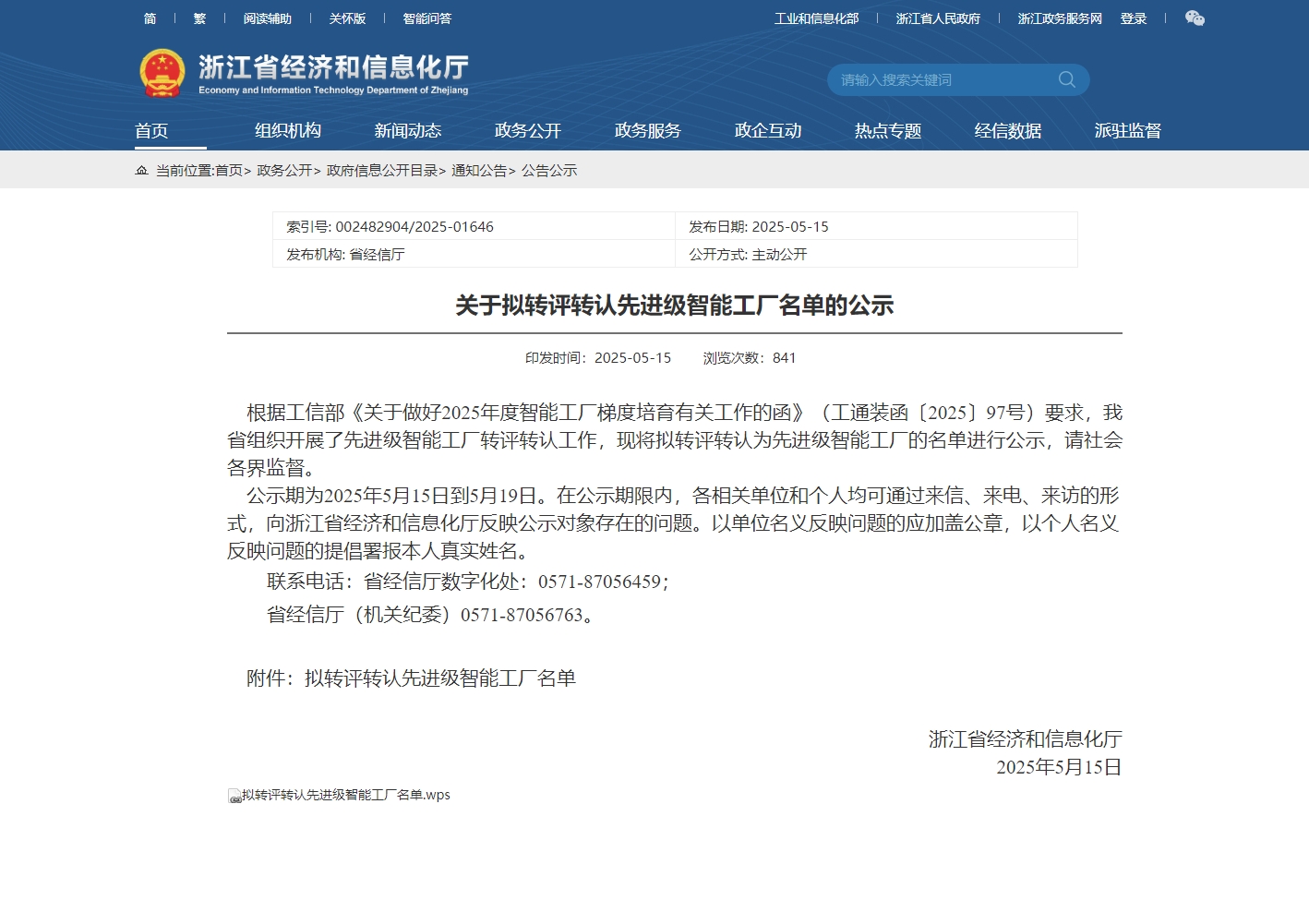
Task: Open the 热点专题 navigation menu
Action: coord(887,130)
